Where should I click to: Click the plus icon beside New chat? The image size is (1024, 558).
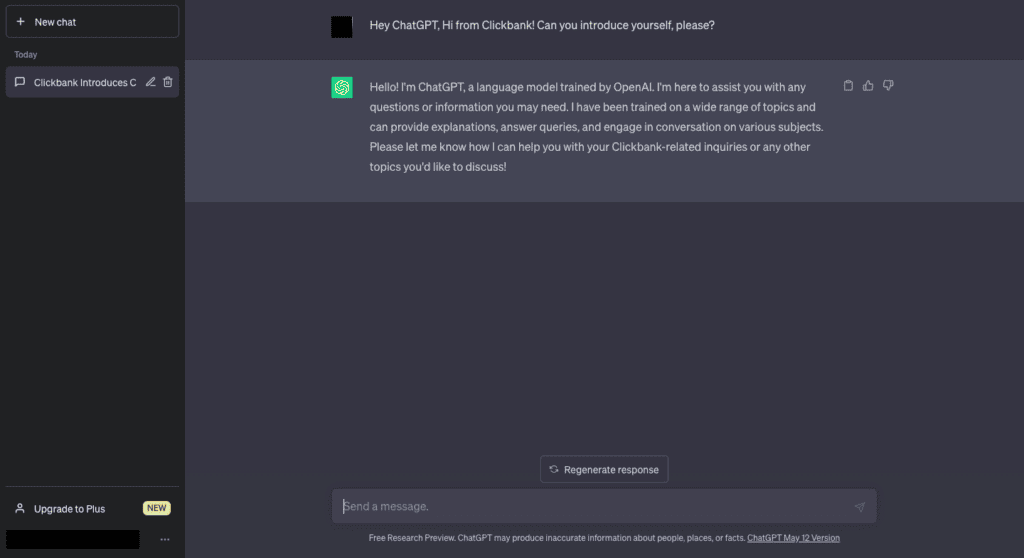click(x=20, y=22)
